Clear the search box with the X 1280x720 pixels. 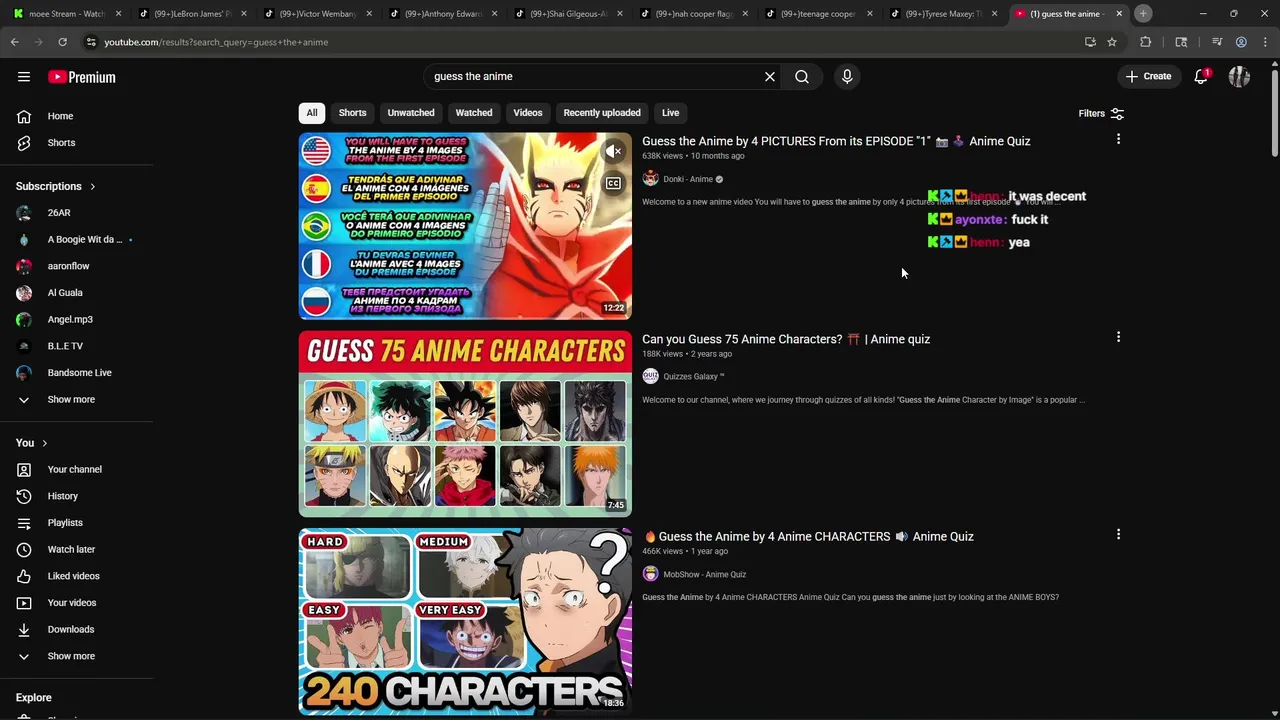[770, 77]
